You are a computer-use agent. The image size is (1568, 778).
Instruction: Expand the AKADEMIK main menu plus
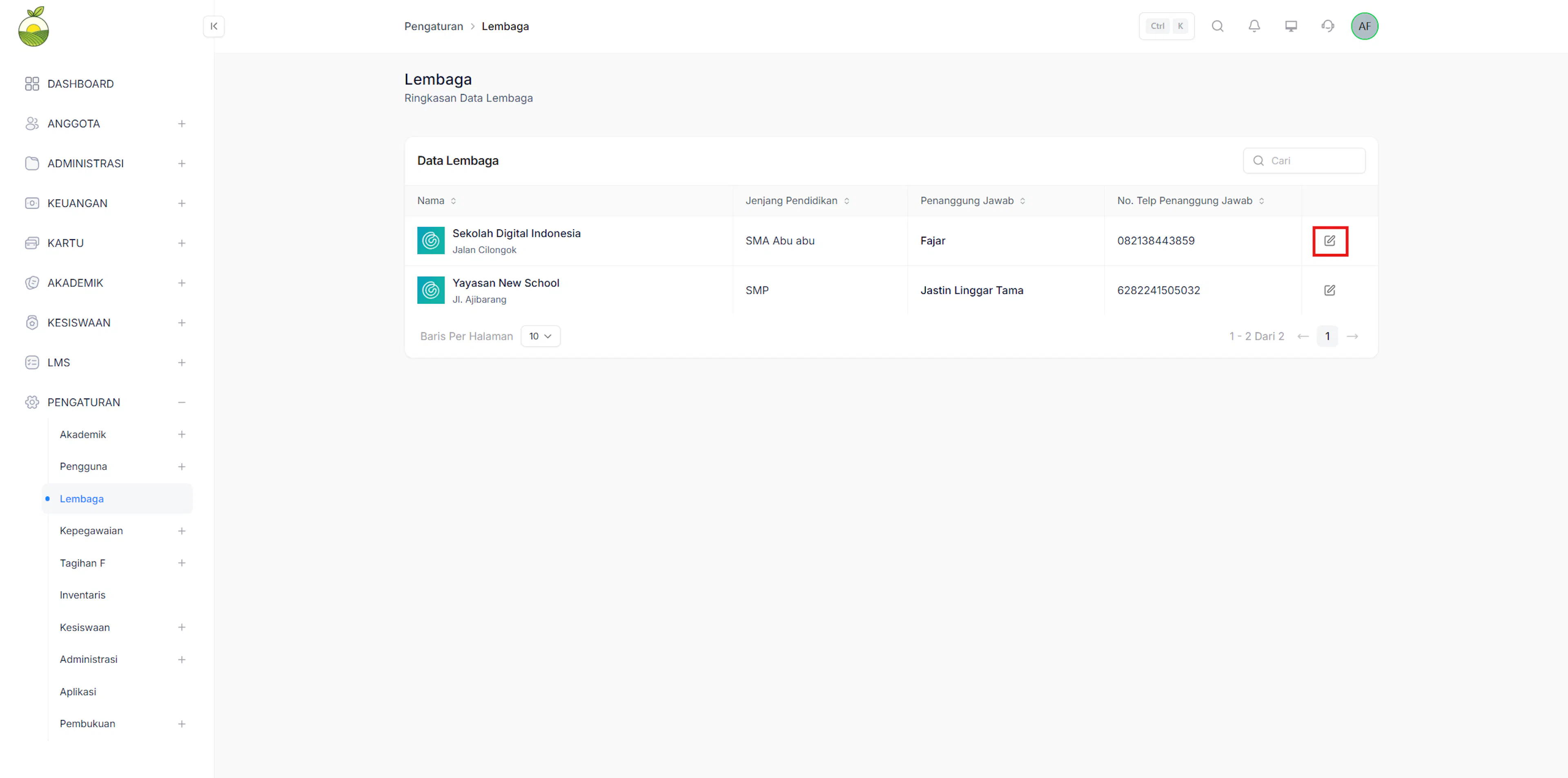click(181, 283)
